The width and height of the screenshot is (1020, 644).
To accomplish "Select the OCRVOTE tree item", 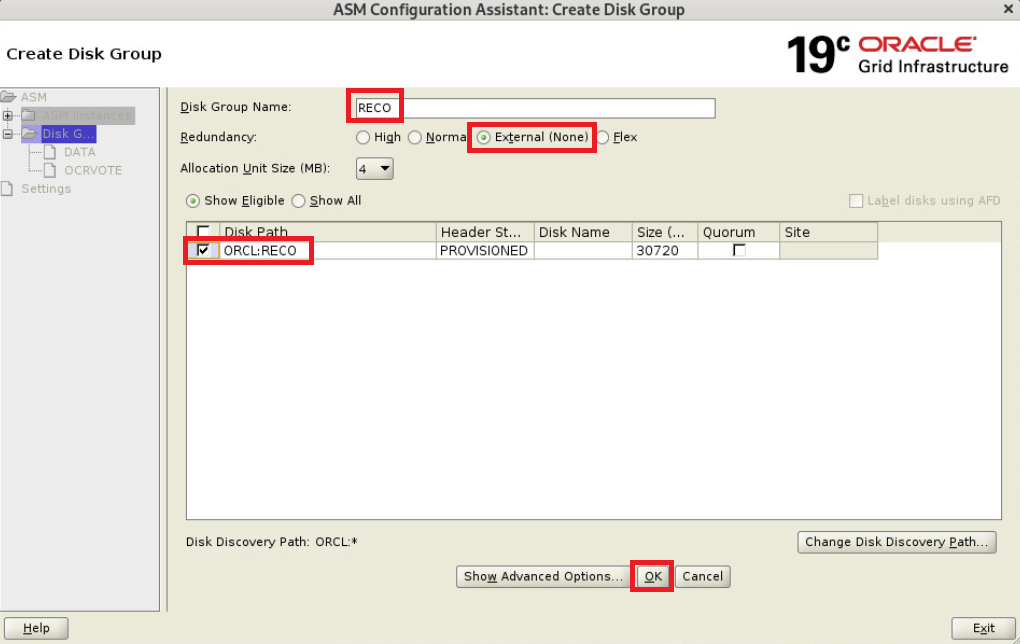I will pos(92,170).
